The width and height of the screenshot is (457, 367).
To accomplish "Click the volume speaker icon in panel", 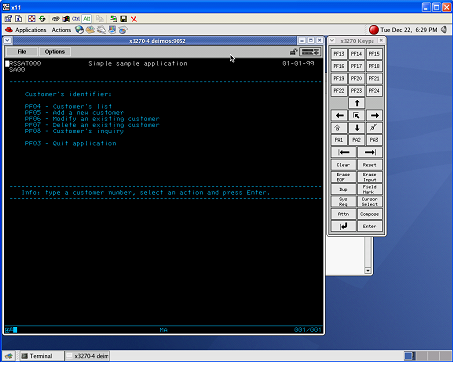I will [444, 30].
